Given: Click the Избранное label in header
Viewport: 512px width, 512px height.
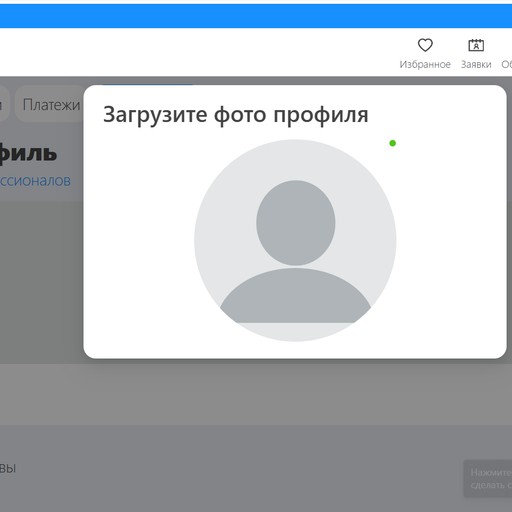Looking at the screenshot, I should [425, 64].
